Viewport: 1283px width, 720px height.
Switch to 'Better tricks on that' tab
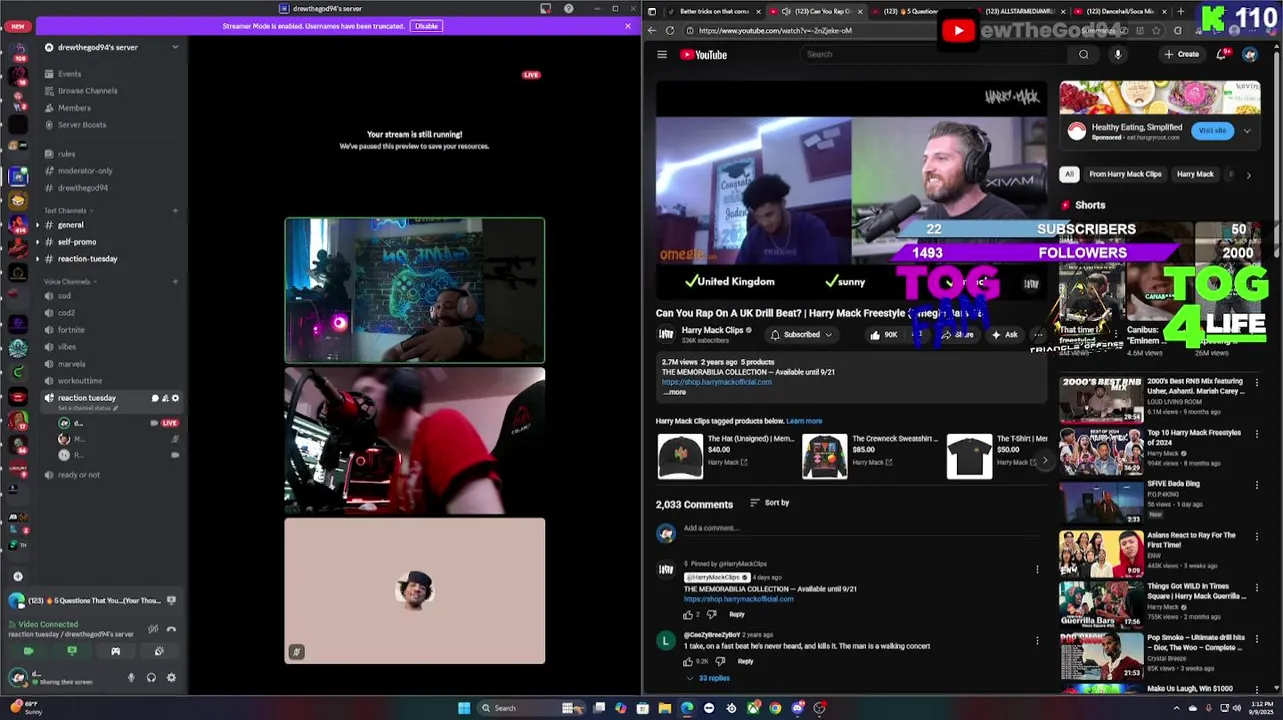pos(713,11)
